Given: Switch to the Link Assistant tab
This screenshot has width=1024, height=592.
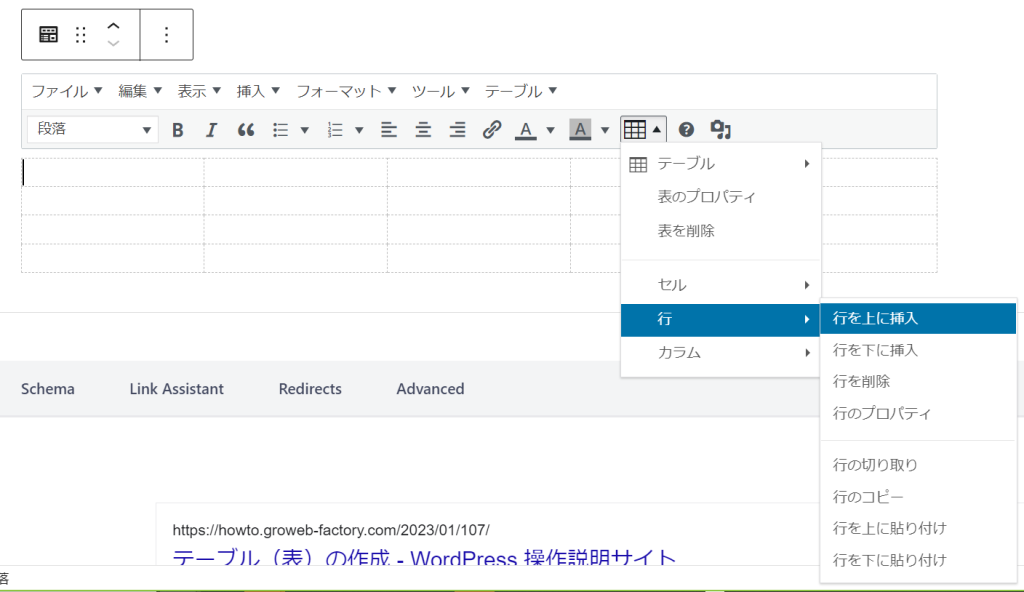Looking at the screenshot, I should click(176, 389).
